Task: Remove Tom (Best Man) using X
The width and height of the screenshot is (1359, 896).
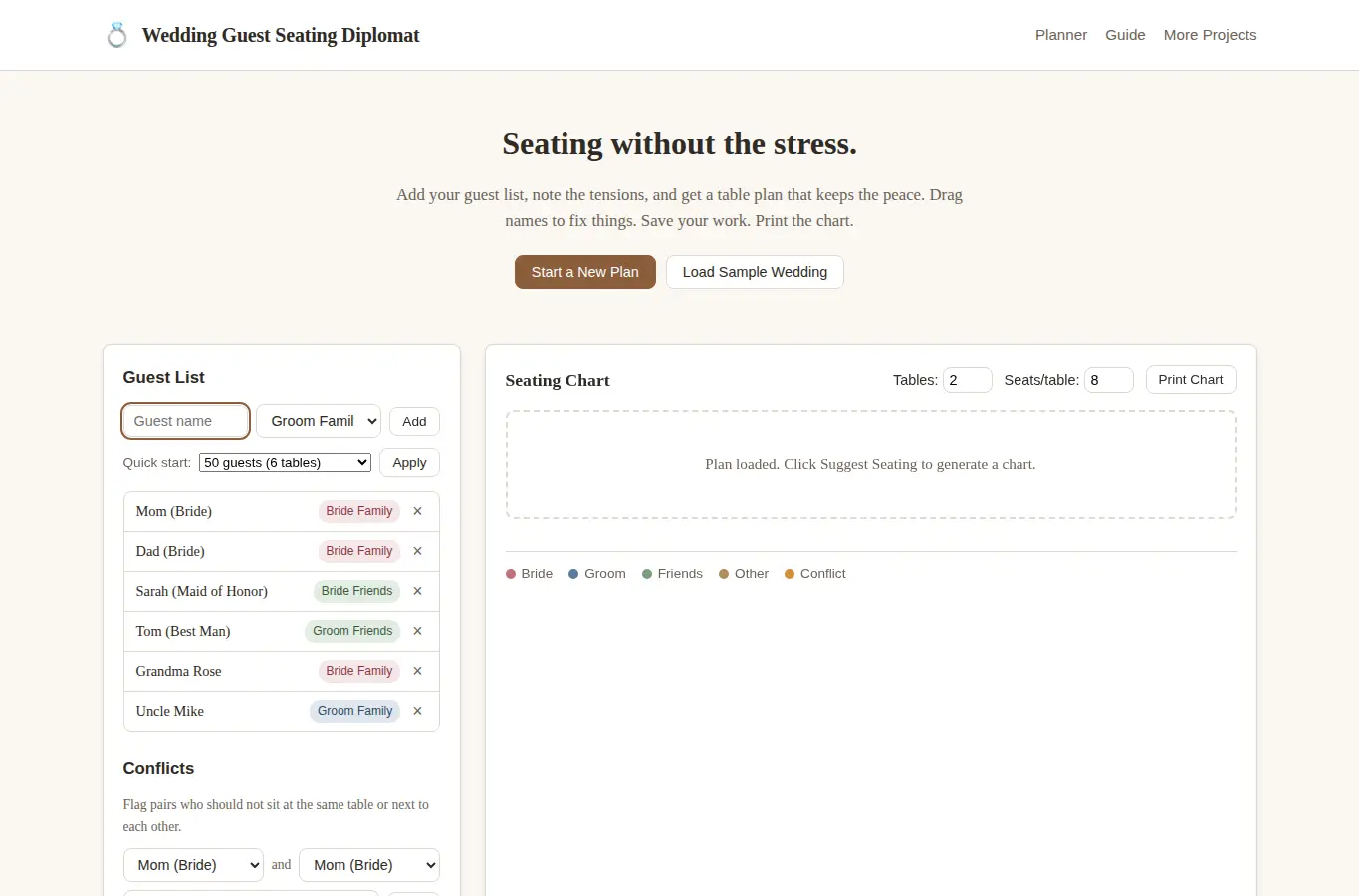Action: point(417,631)
